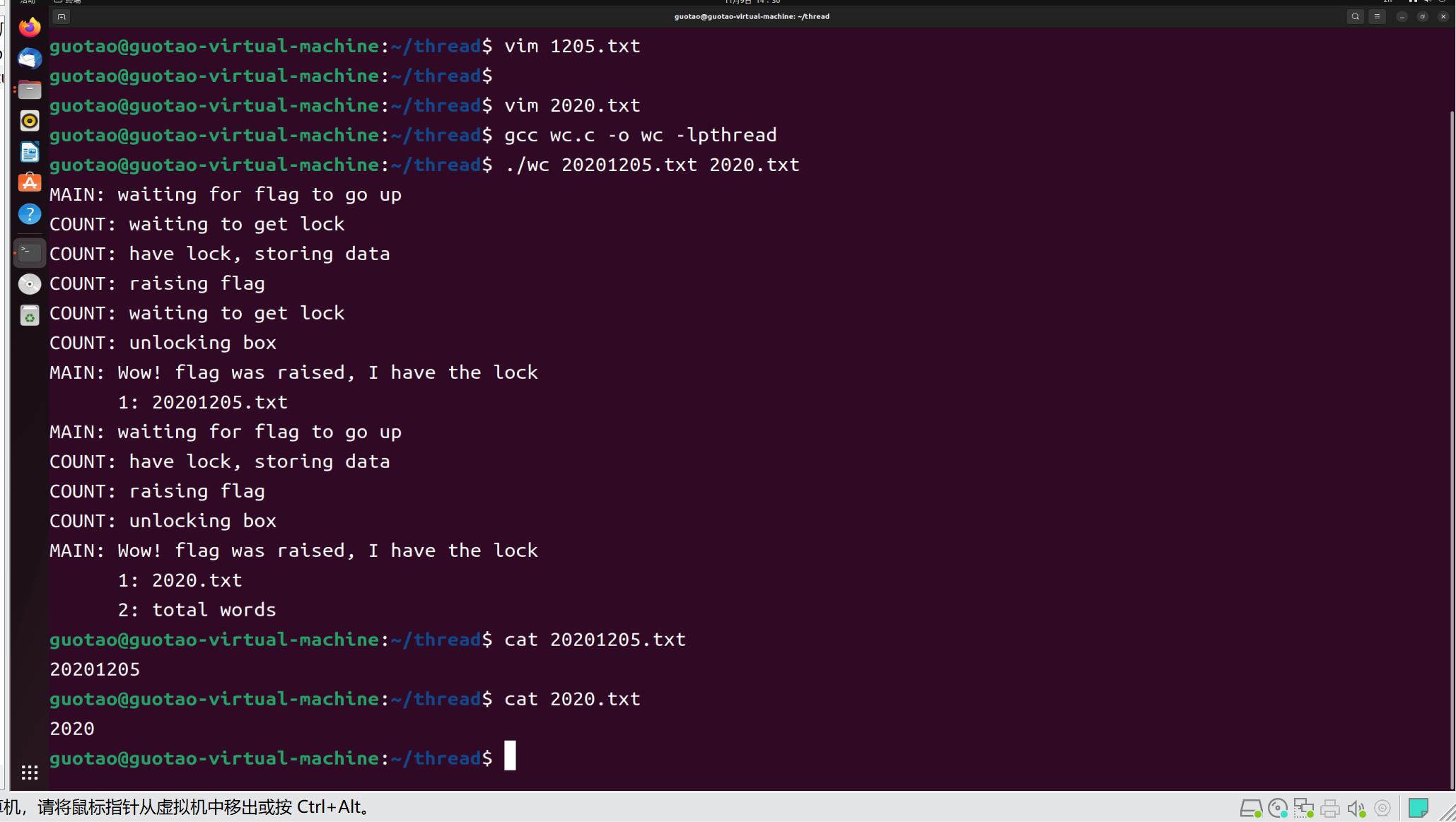Open the Trash icon in dock
This screenshot has height=822, width=1456.
(x=30, y=315)
